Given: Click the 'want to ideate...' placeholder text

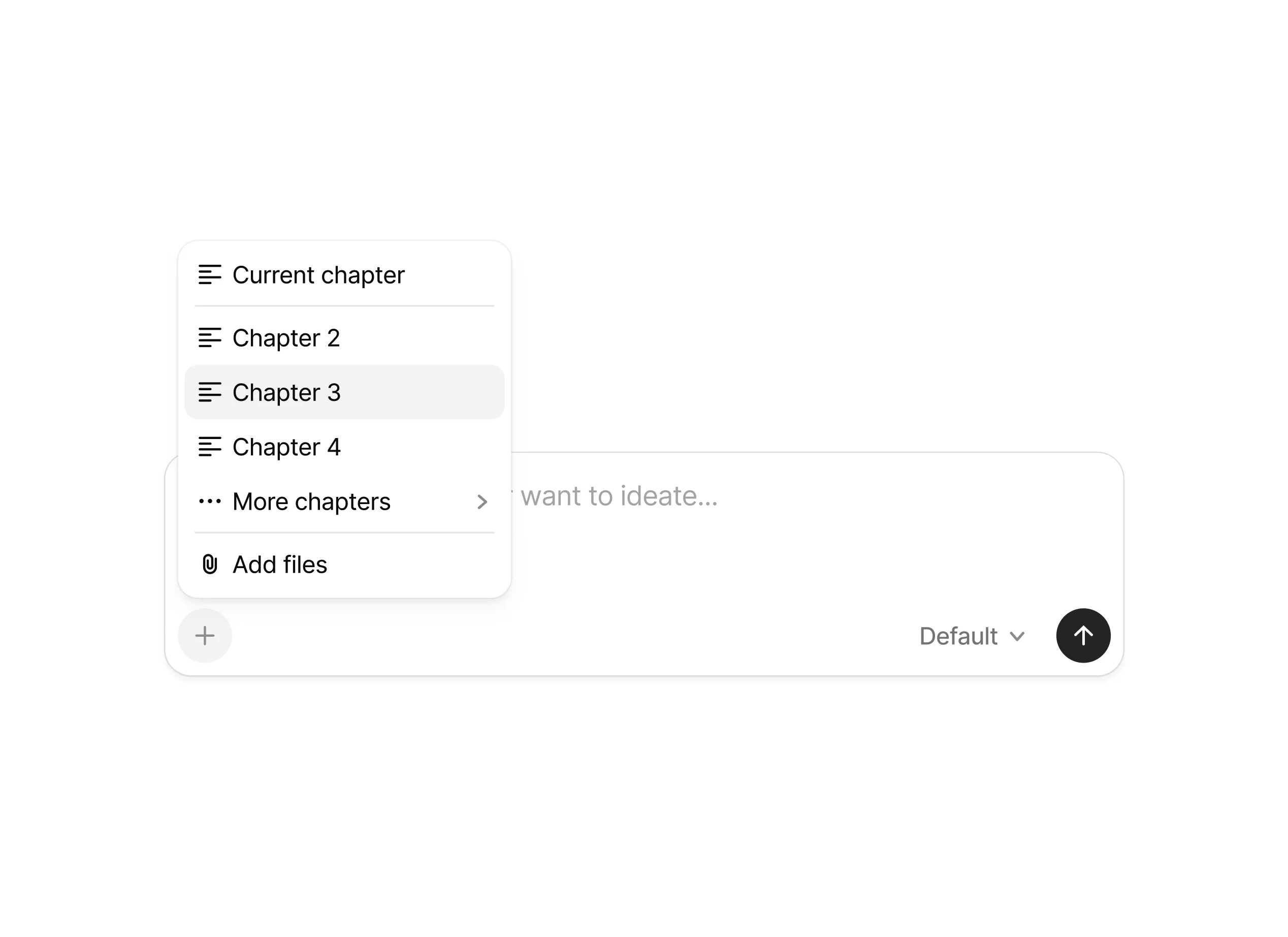Looking at the screenshot, I should pos(619,496).
